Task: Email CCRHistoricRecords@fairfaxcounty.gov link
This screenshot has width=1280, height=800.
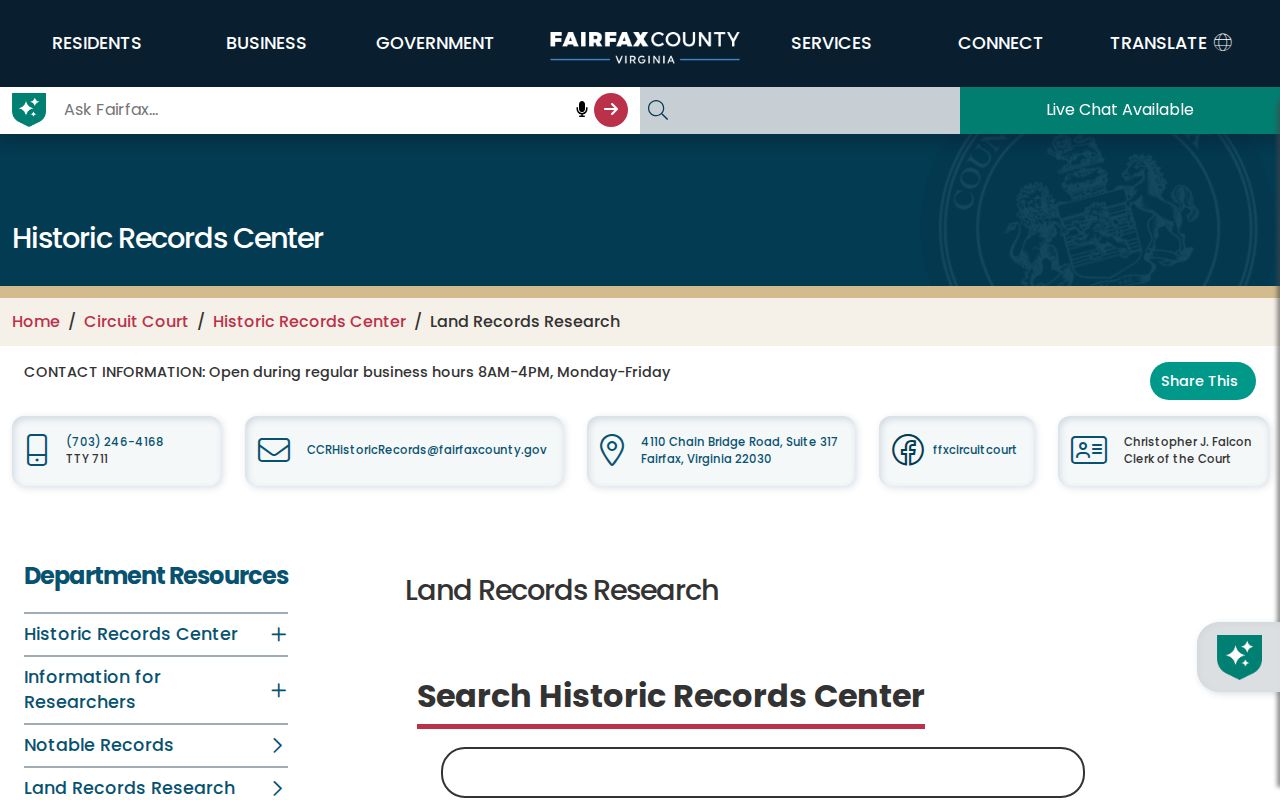Action: tap(427, 450)
